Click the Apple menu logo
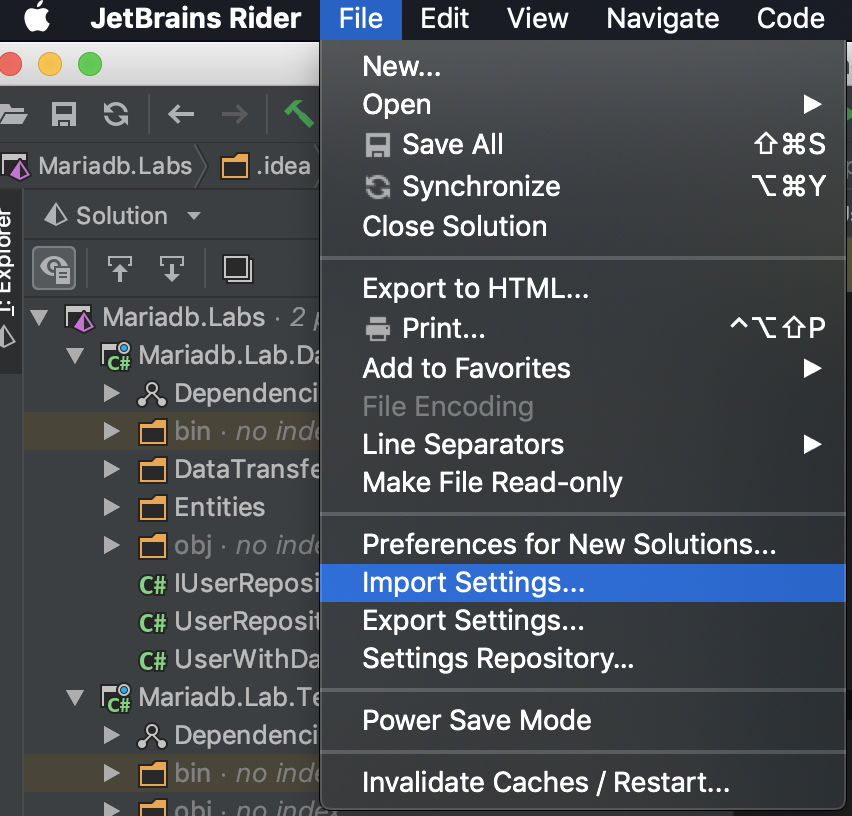Image resolution: width=852 pixels, height=816 pixels. coord(36,18)
